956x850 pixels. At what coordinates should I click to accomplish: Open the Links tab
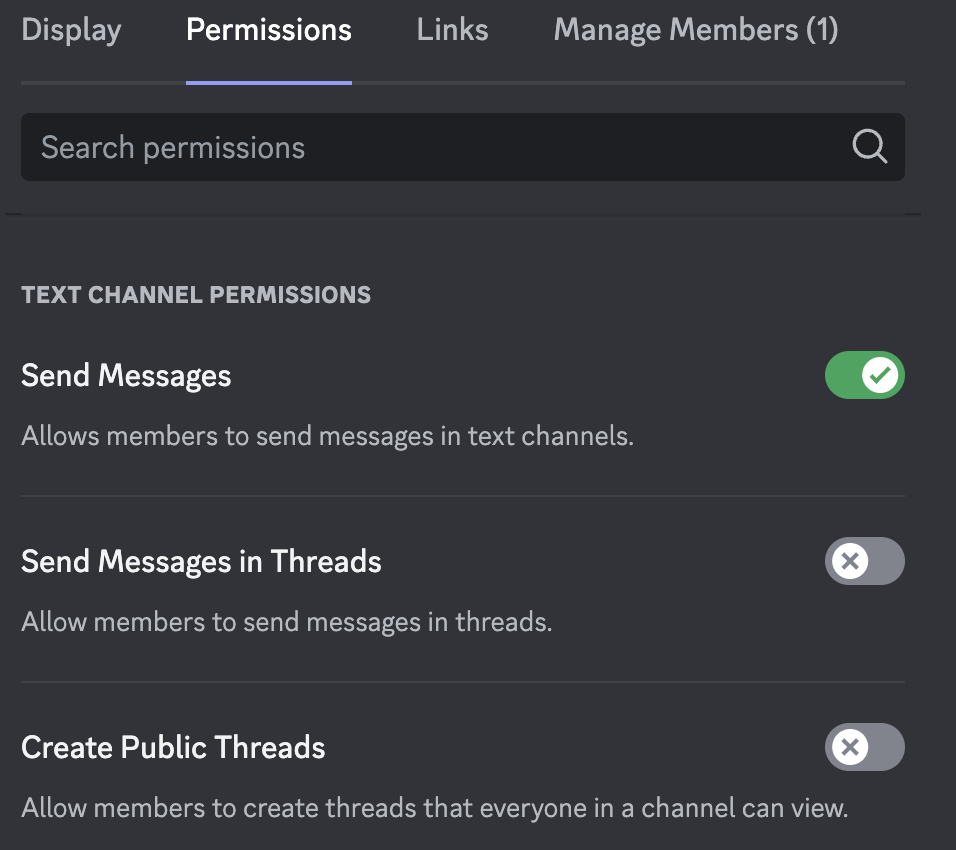(x=452, y=30)
